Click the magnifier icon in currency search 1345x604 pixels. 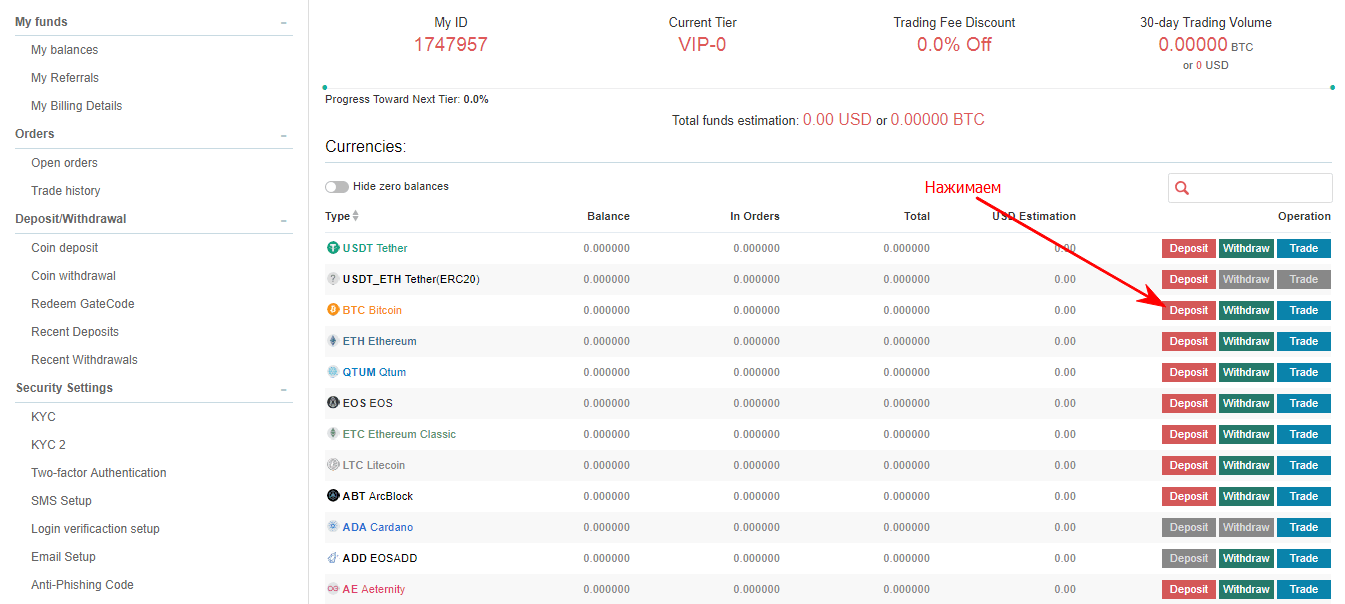click(1182, 188)
